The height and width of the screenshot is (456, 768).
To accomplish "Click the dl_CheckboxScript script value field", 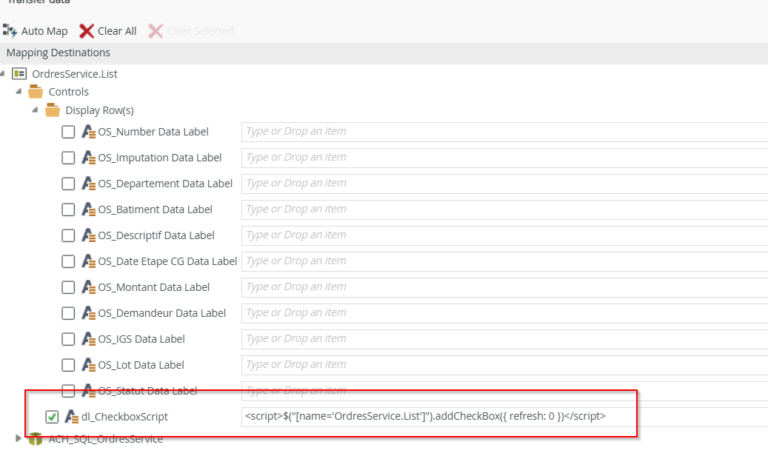I will click(438, 416).
